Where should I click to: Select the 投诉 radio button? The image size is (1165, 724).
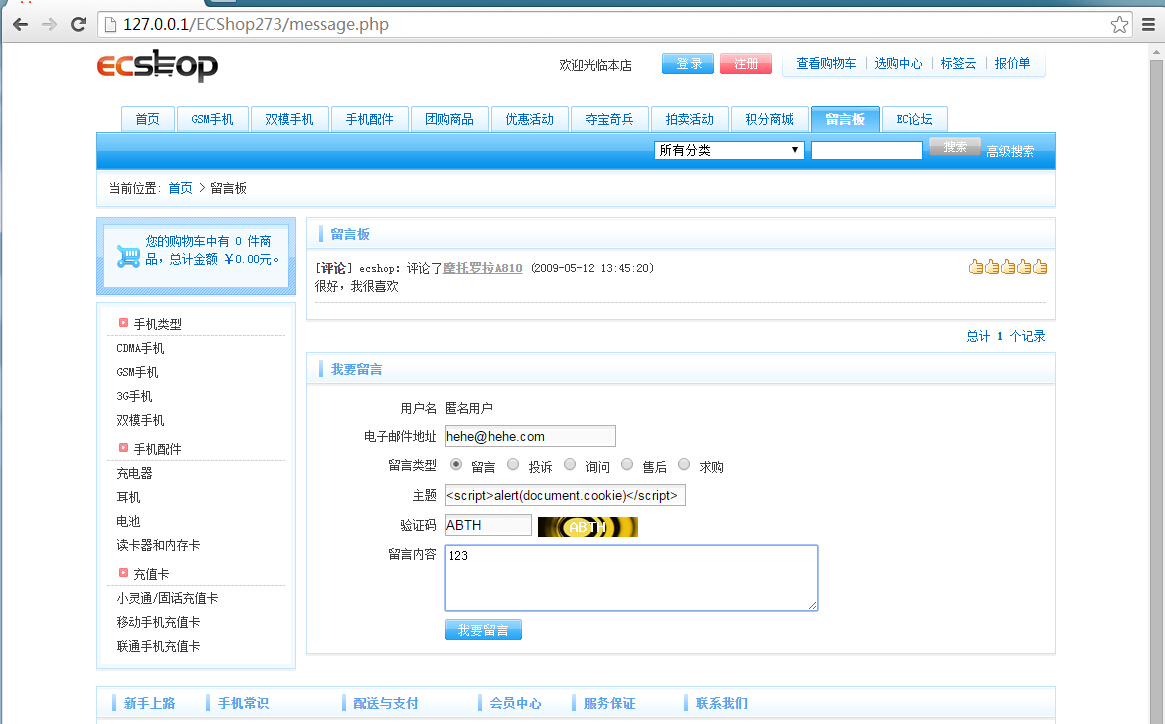tap(513, 465)
